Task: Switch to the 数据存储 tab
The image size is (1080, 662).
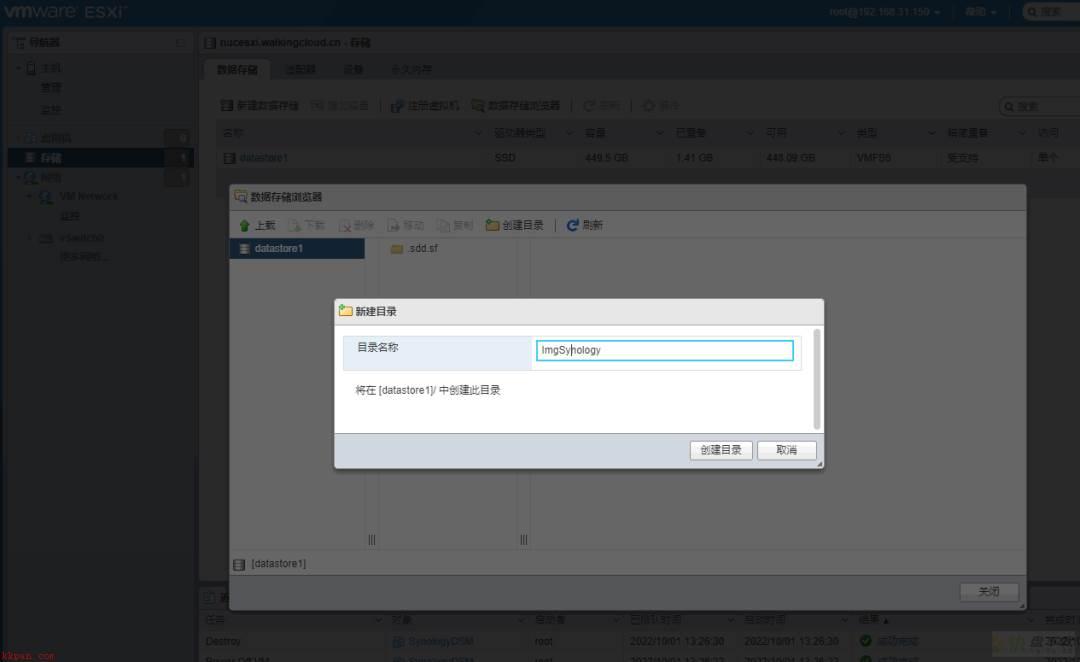Action: point(237,70)
